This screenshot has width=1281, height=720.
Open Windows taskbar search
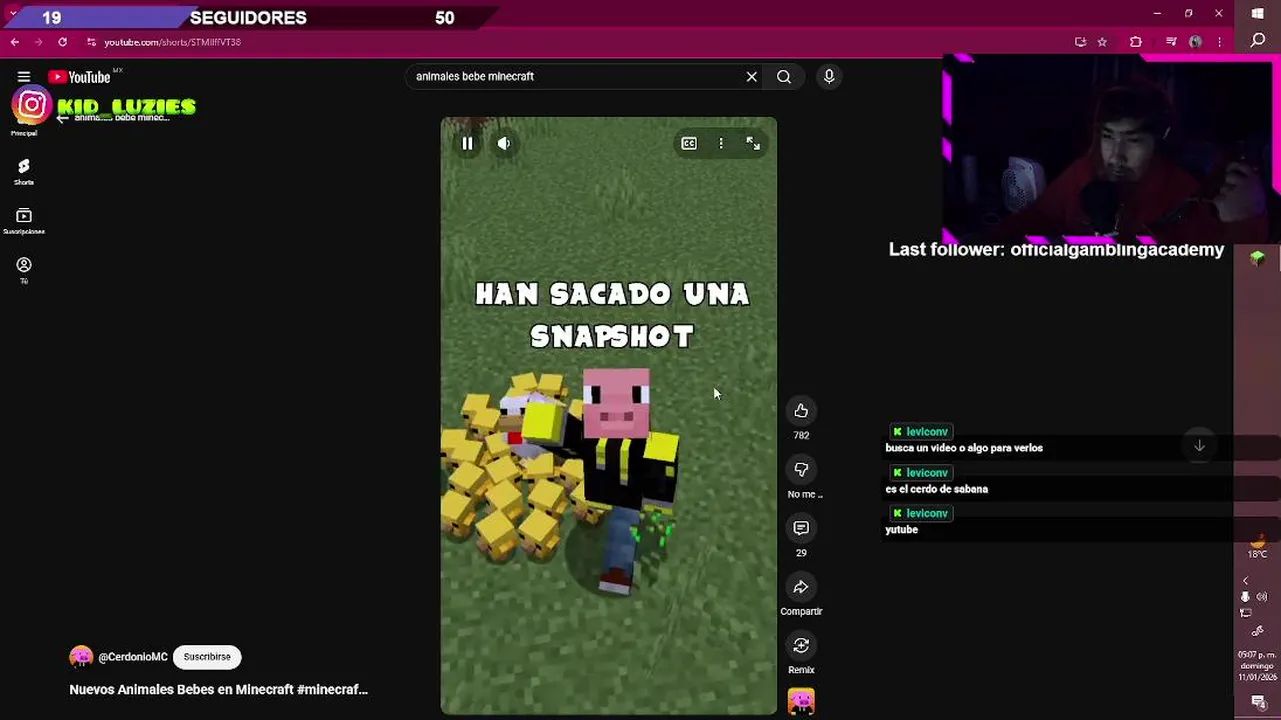1258,40
